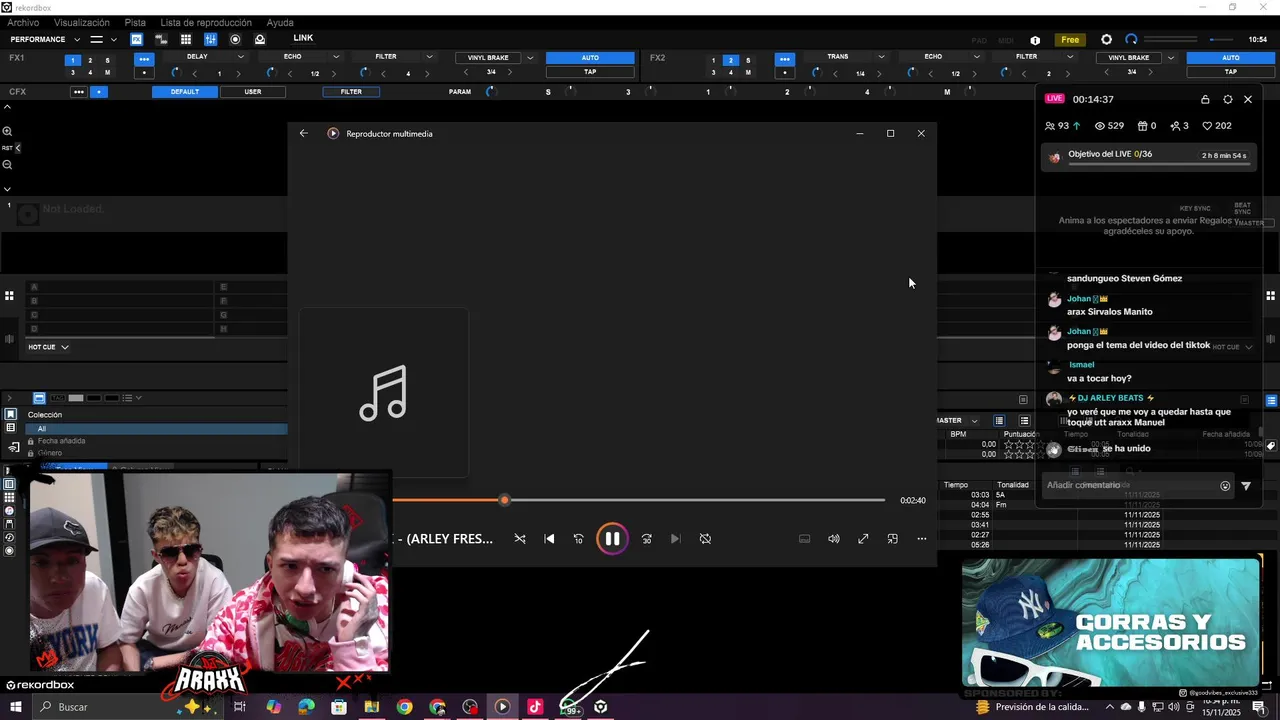This screenshot has width=1280, height=720.
Task: Open Lista de reproducción menu
Action: tap(206, 22)
